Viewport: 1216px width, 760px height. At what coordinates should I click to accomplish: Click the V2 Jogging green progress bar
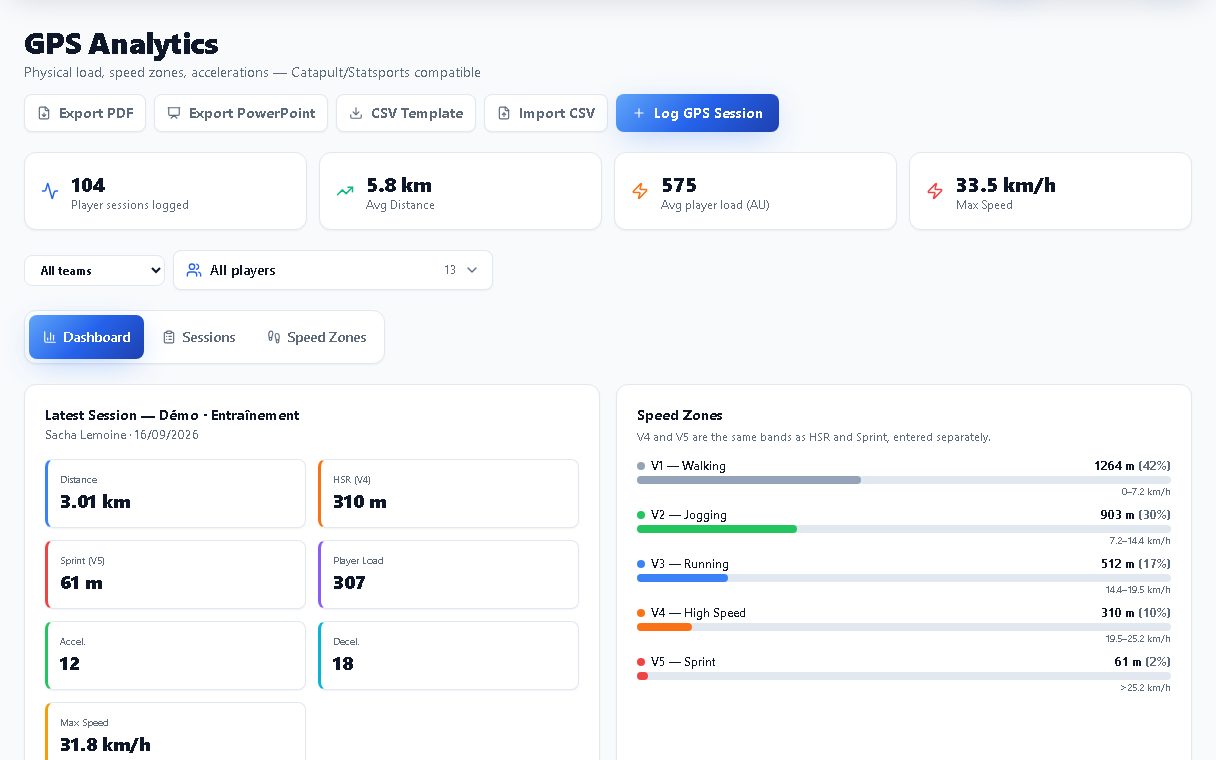[904, 529]
